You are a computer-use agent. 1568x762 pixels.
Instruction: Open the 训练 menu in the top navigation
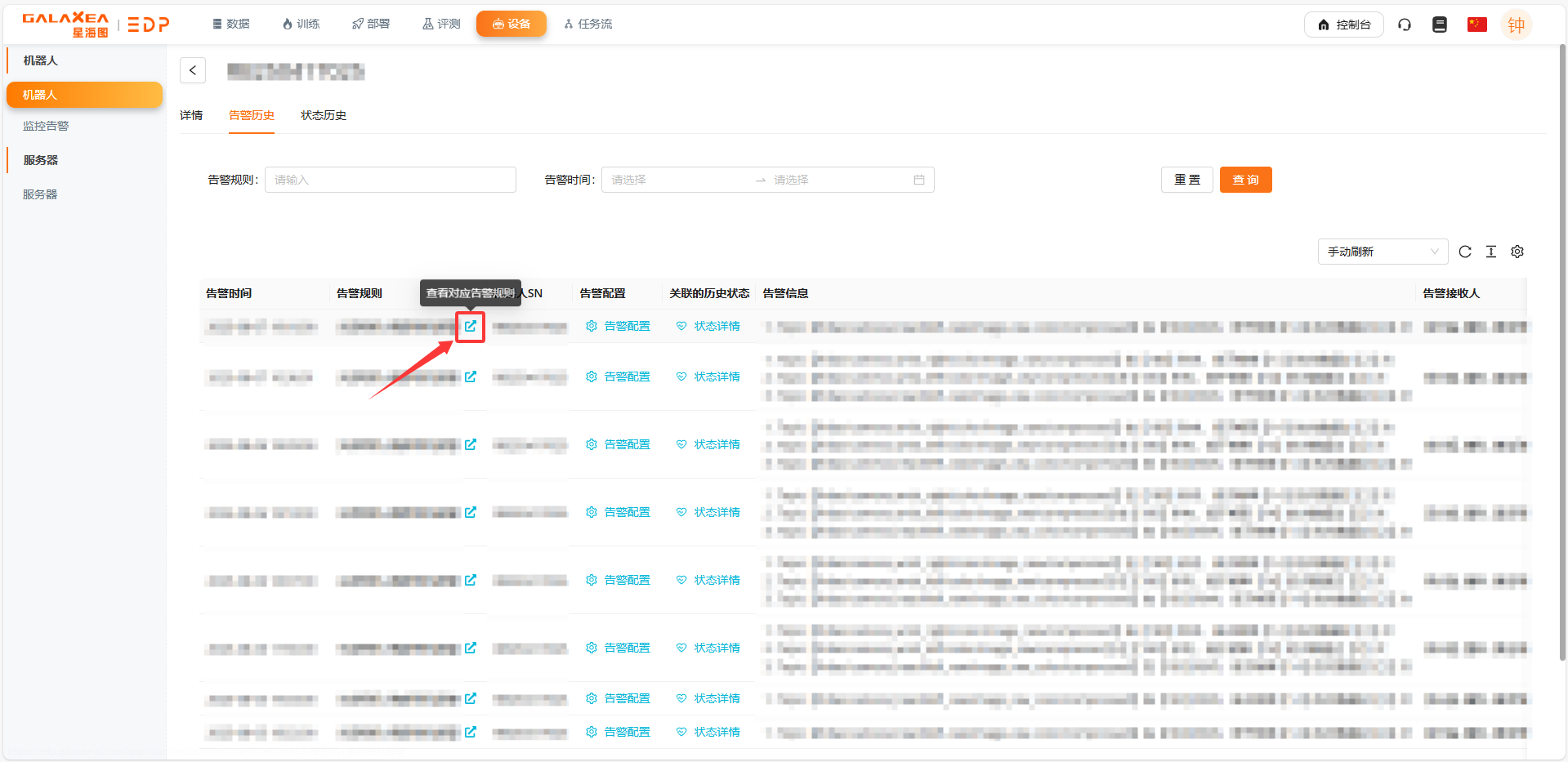pyautogui.click(x=301, y=24)
